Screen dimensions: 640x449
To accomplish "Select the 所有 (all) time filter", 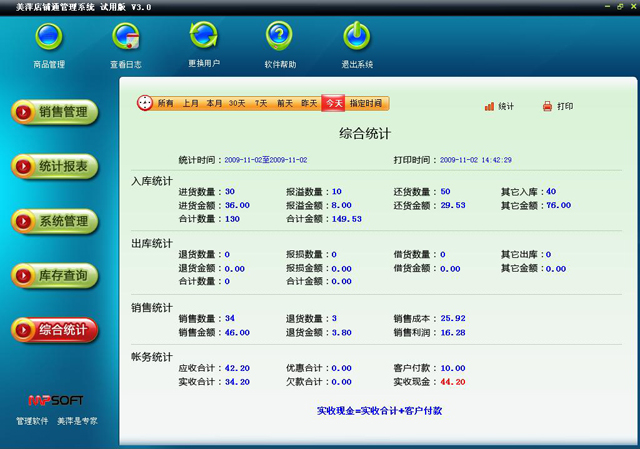I will 165,103.
